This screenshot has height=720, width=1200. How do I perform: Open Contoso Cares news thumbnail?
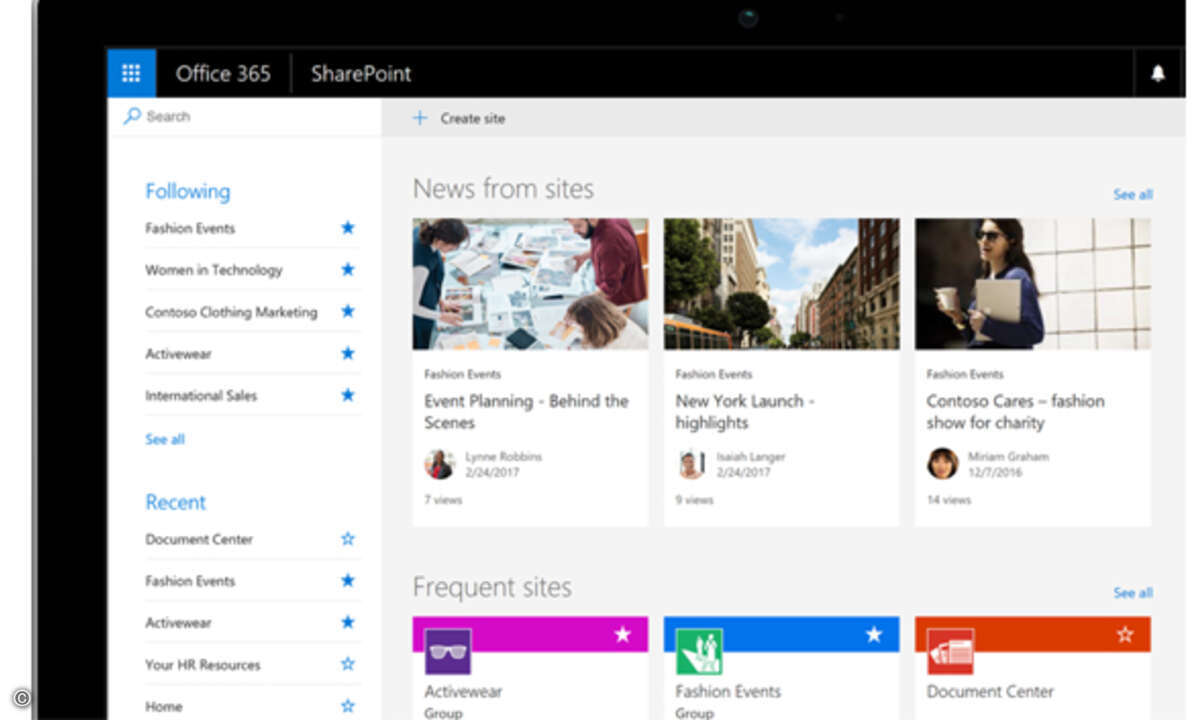(x=1032, y=284)
